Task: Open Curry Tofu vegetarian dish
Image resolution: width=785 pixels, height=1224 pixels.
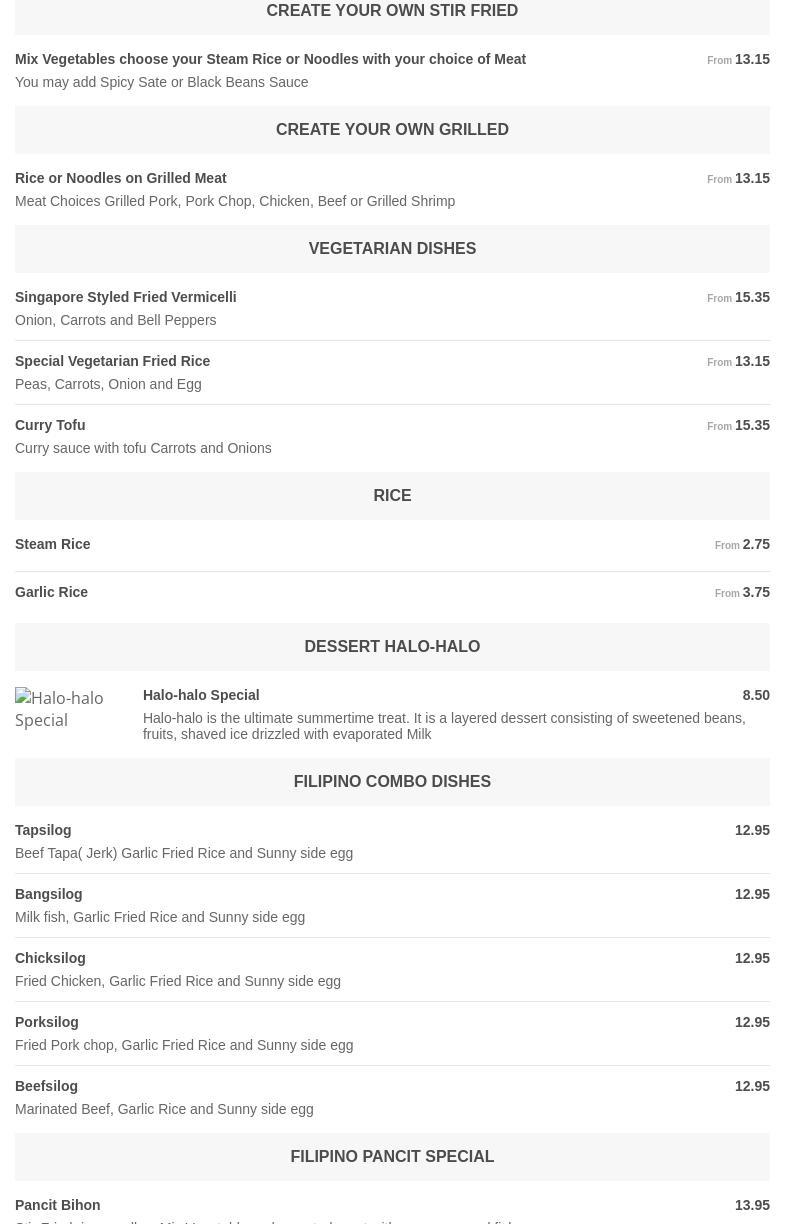Action: (50, 425)
